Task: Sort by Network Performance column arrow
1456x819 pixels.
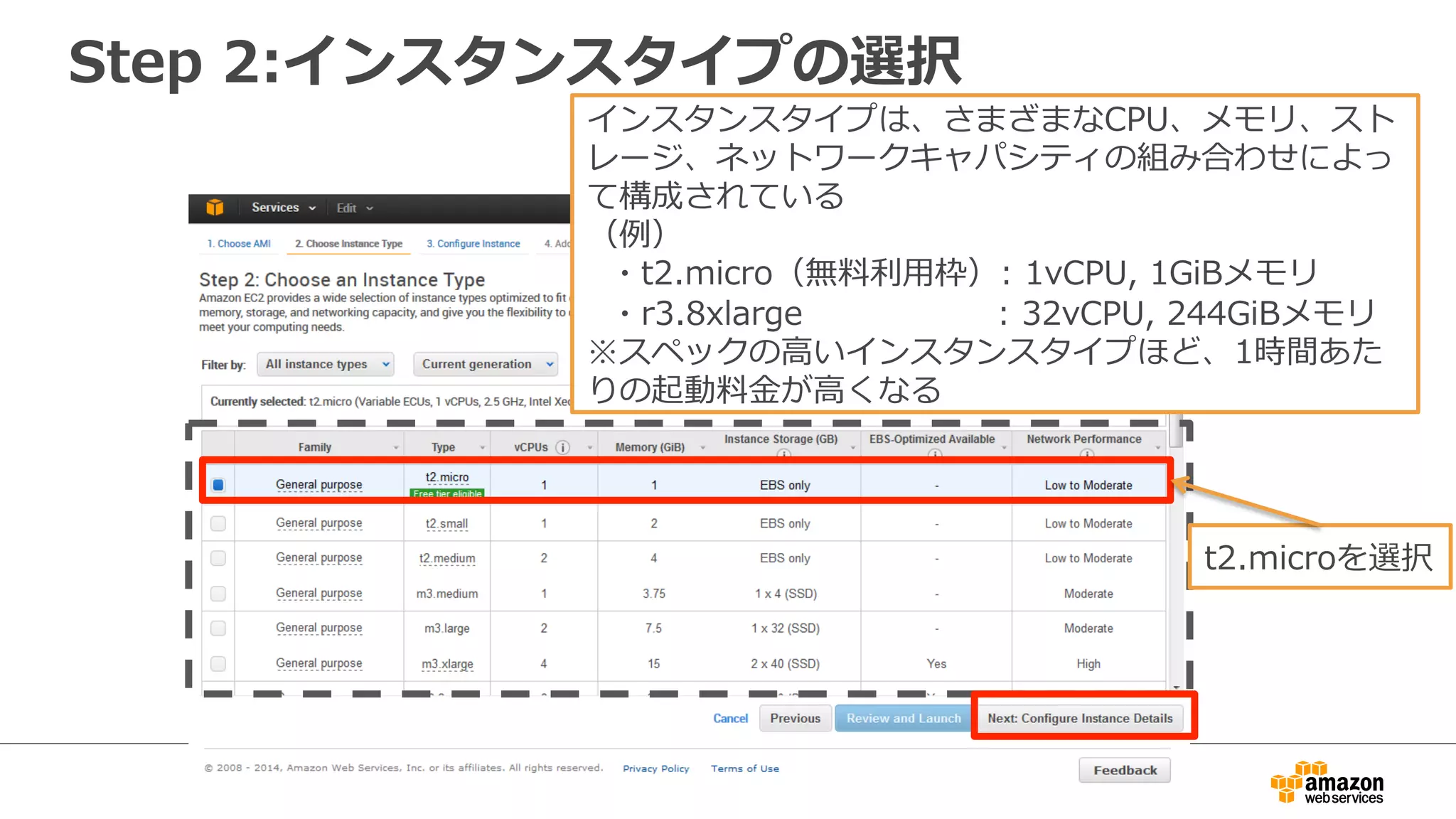Action: pos(1157,448)
